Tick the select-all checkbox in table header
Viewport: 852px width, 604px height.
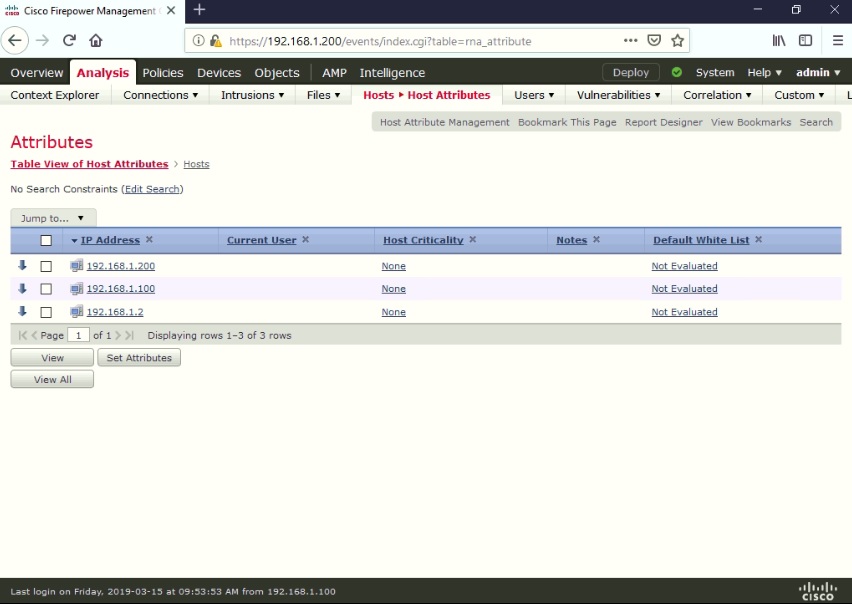point(46,240)
